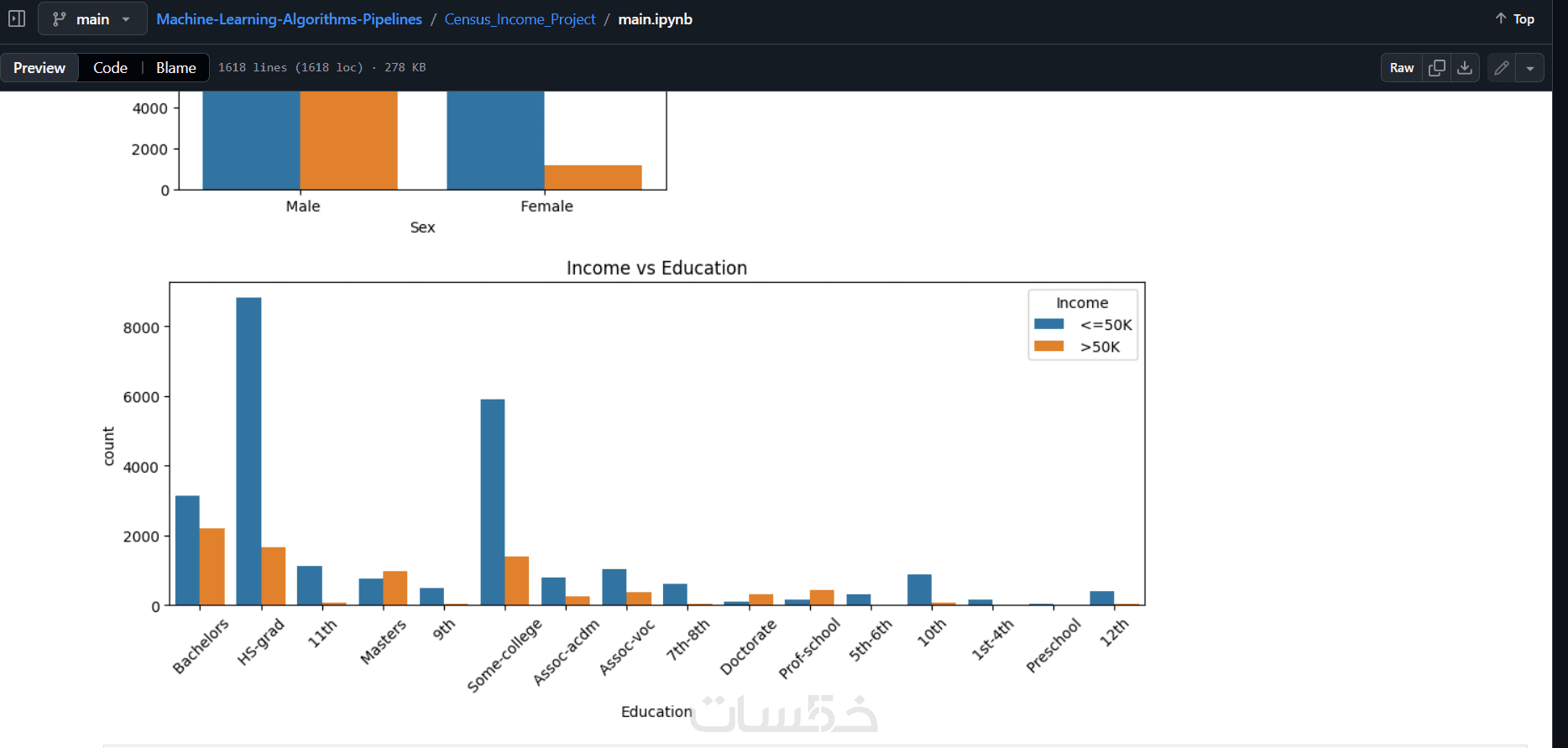
Task: Click the Bachelors orange bar
Action: pos(212,567)
